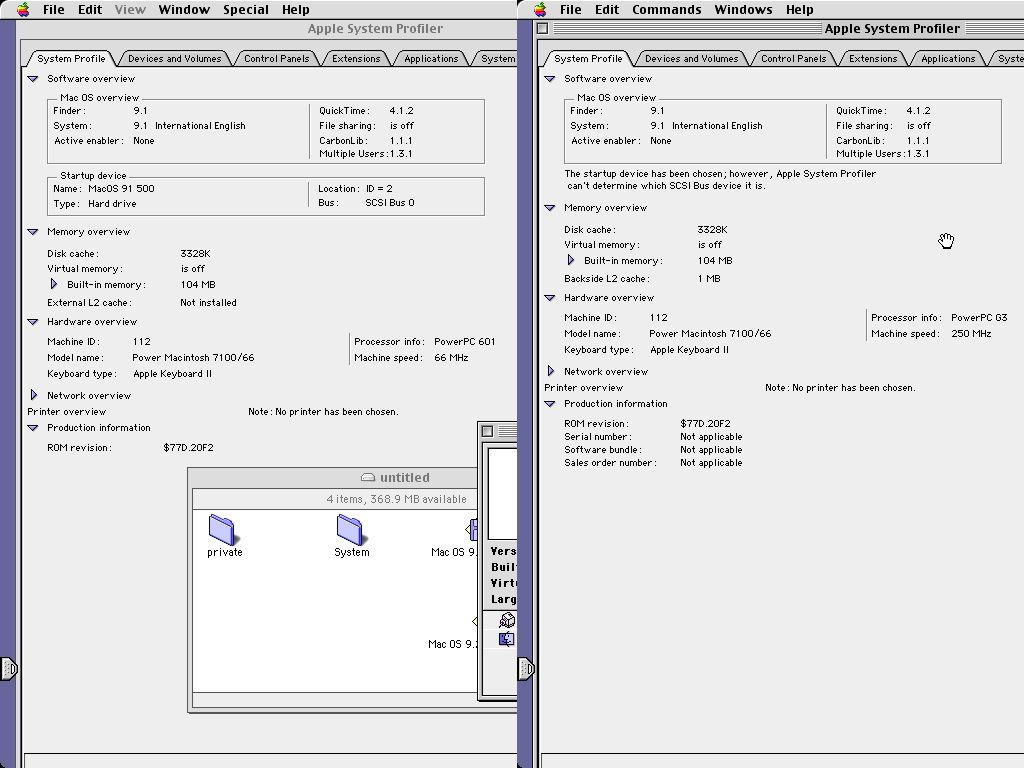The height and width of the screenshot is (768, 1024).
Task: Click the Apple logo in the menu bar containing Commands
Action: click(540, 9)
